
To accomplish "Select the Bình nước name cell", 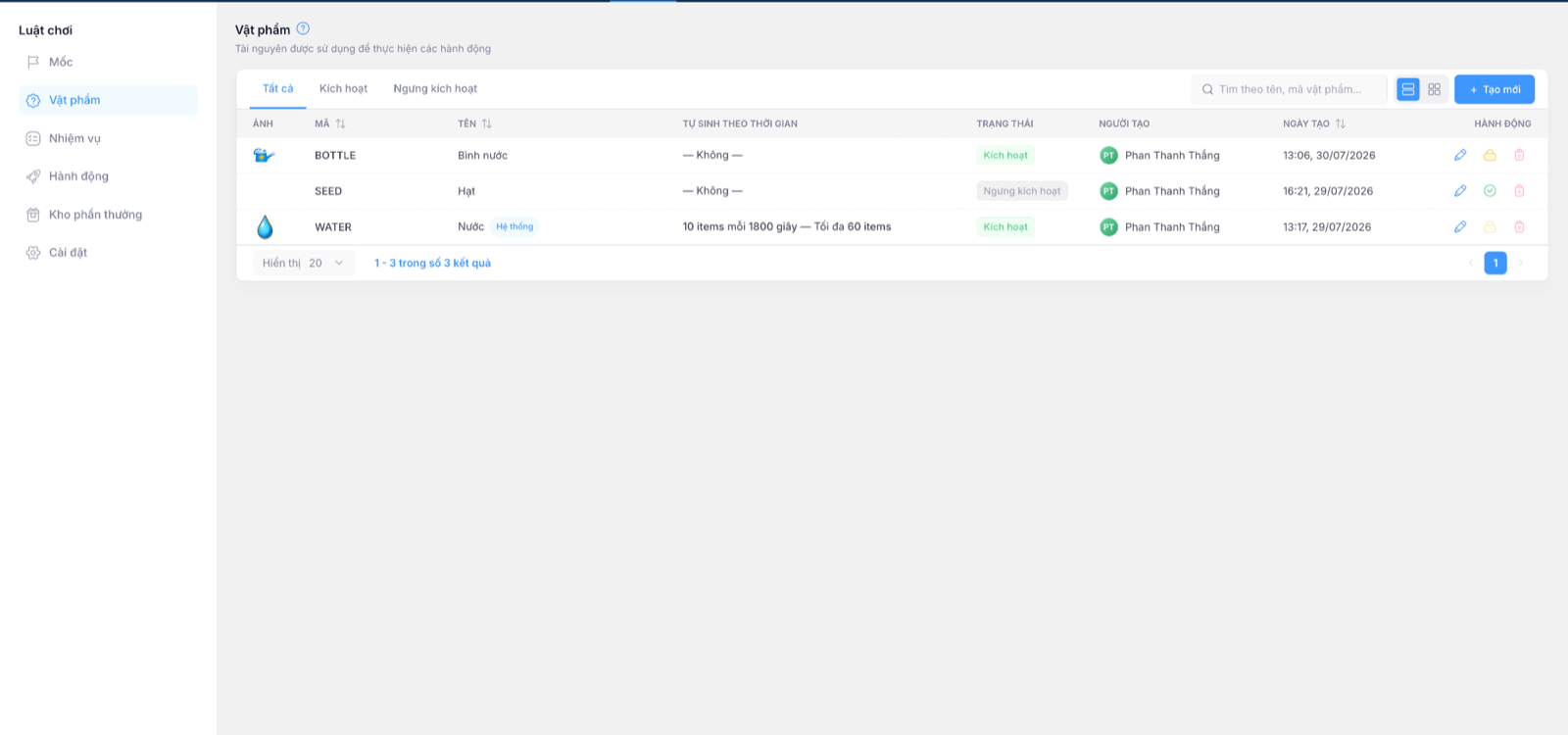I will (482, 155).
